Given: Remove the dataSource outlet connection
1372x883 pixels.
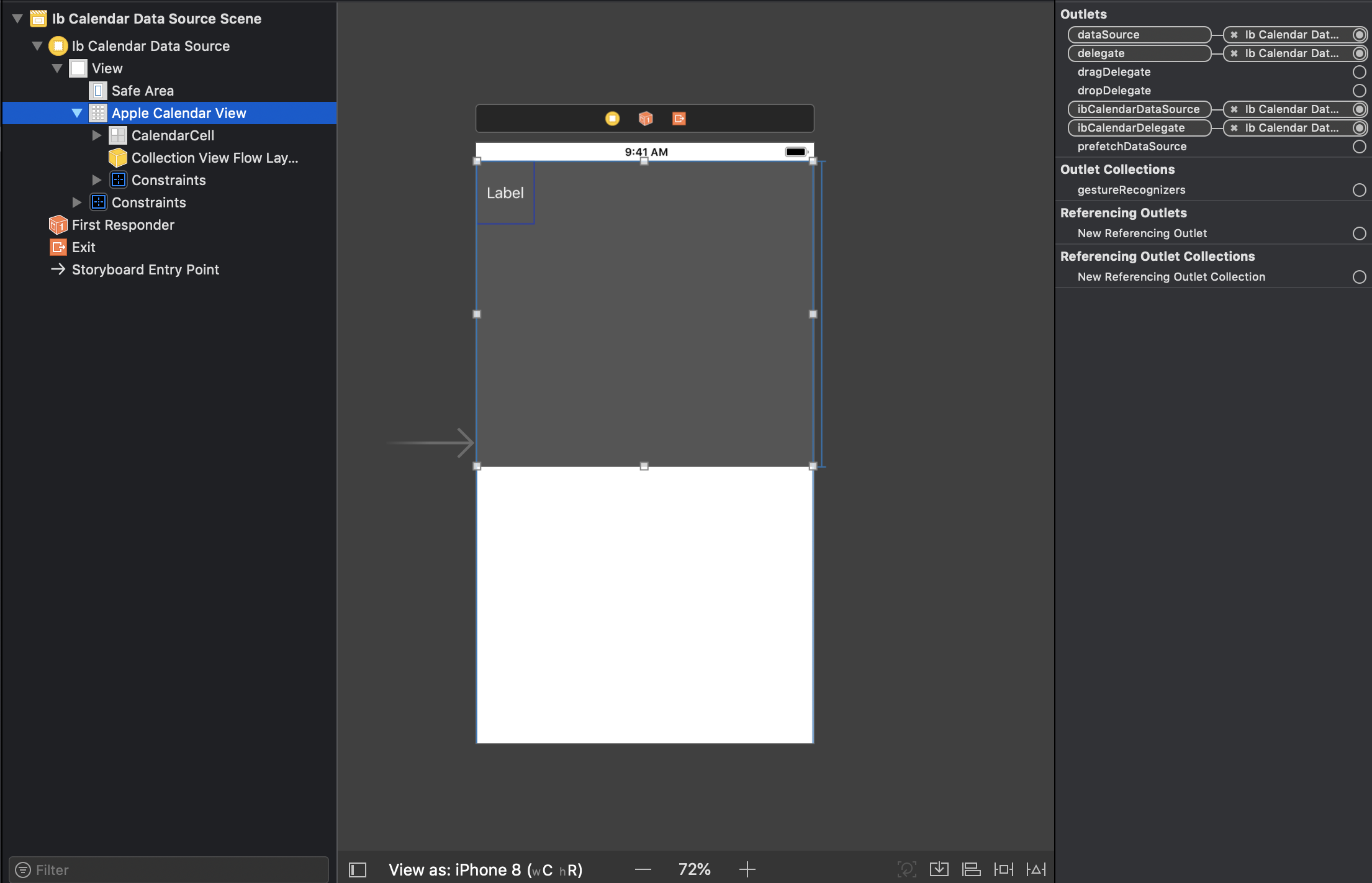Looking at the screenshot, I should pos(1234,35).
